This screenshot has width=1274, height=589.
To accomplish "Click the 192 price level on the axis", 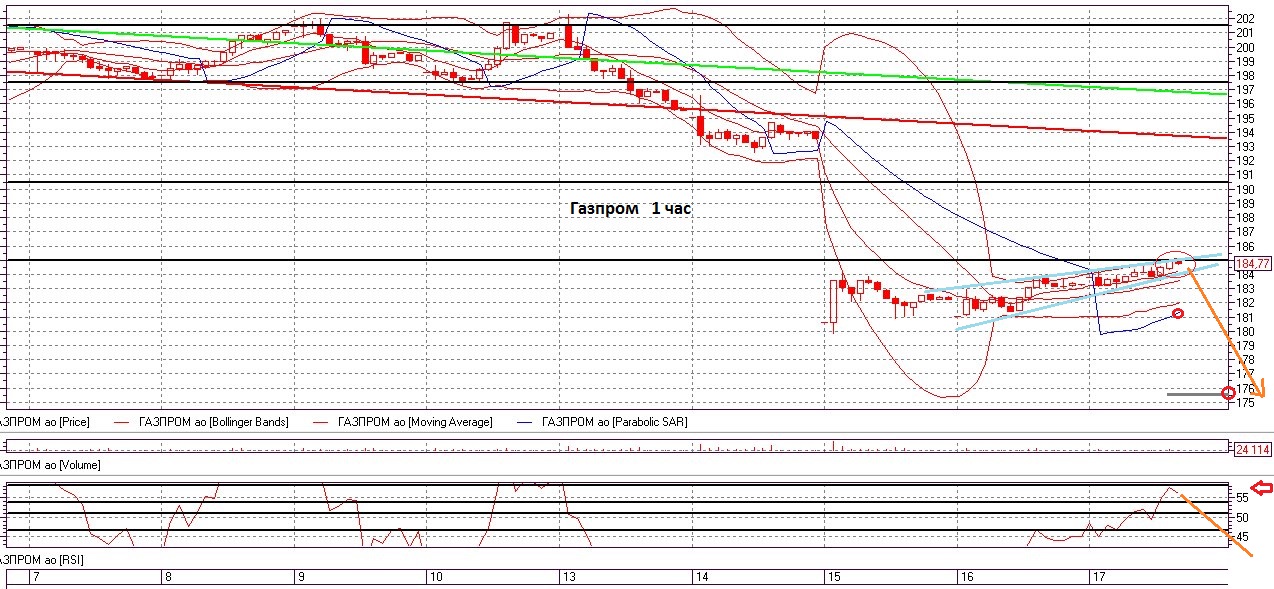I will [x=1246, y=160].
